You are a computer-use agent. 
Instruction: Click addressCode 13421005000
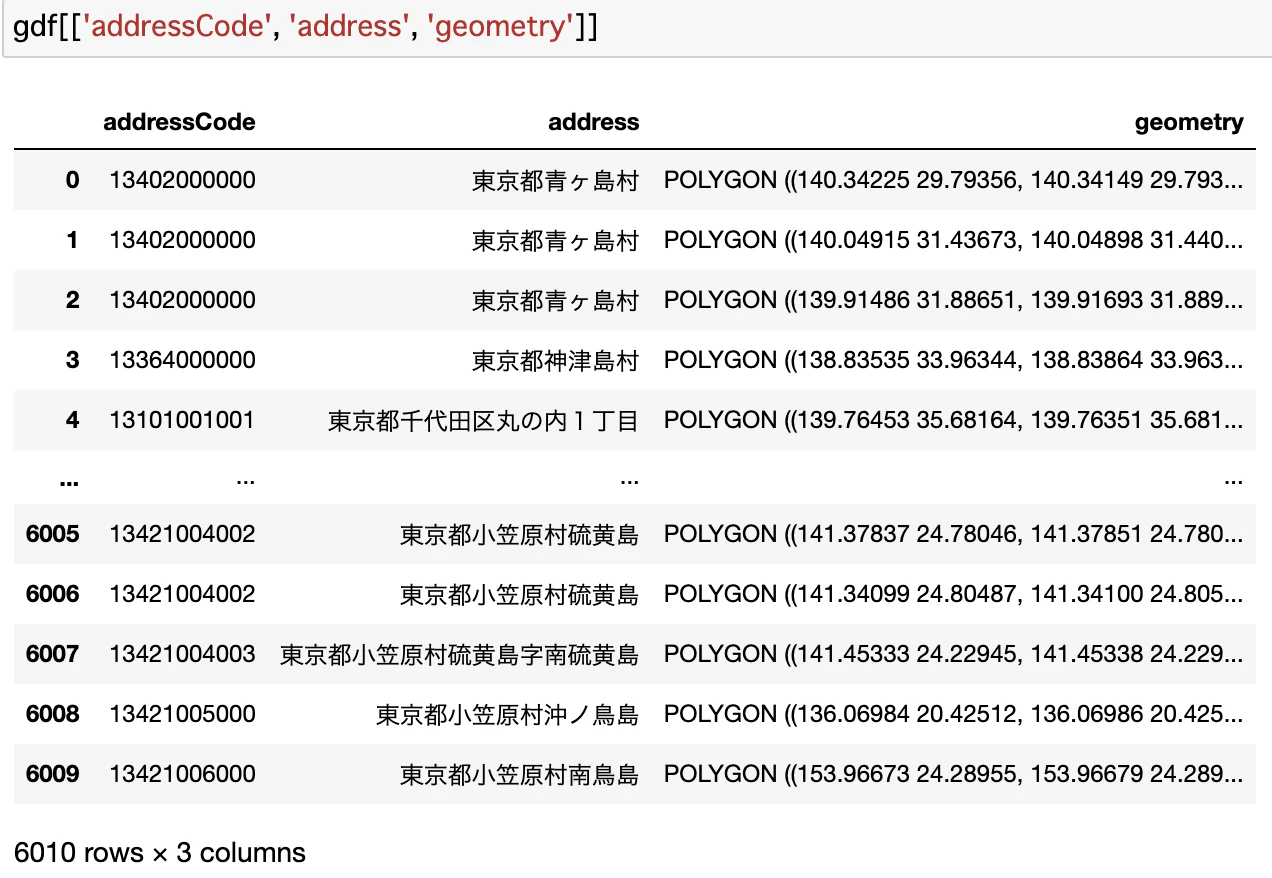tap(183, 714)
